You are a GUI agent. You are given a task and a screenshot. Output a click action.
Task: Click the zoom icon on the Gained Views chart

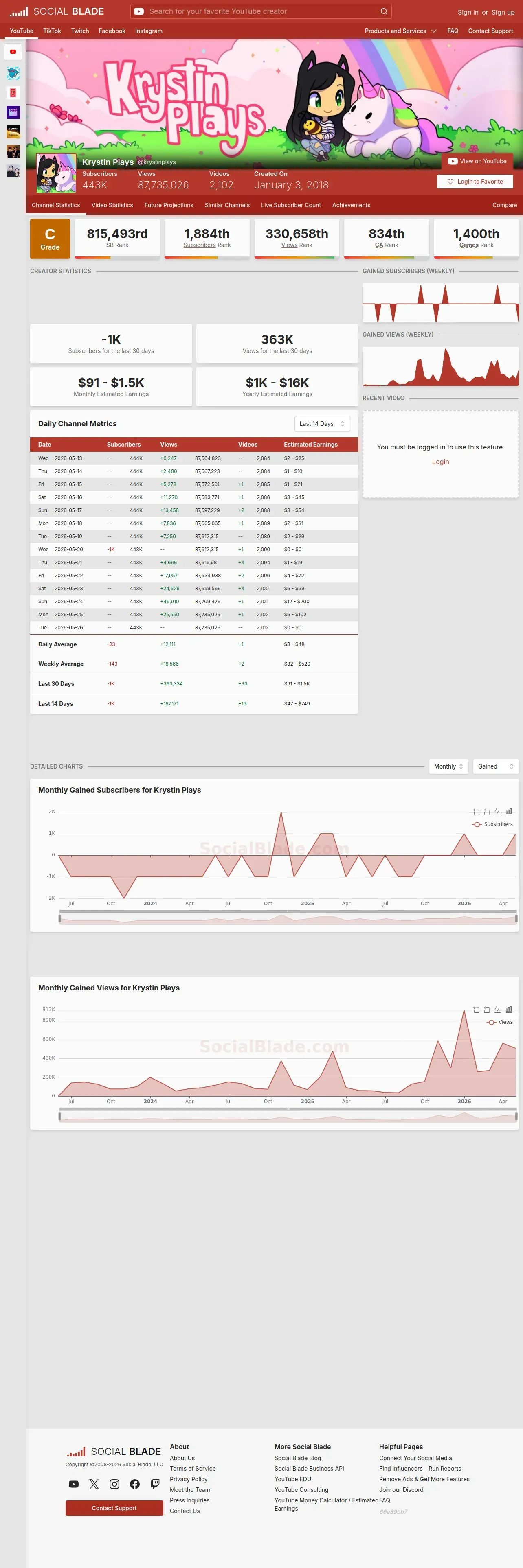pos(476,1010)
